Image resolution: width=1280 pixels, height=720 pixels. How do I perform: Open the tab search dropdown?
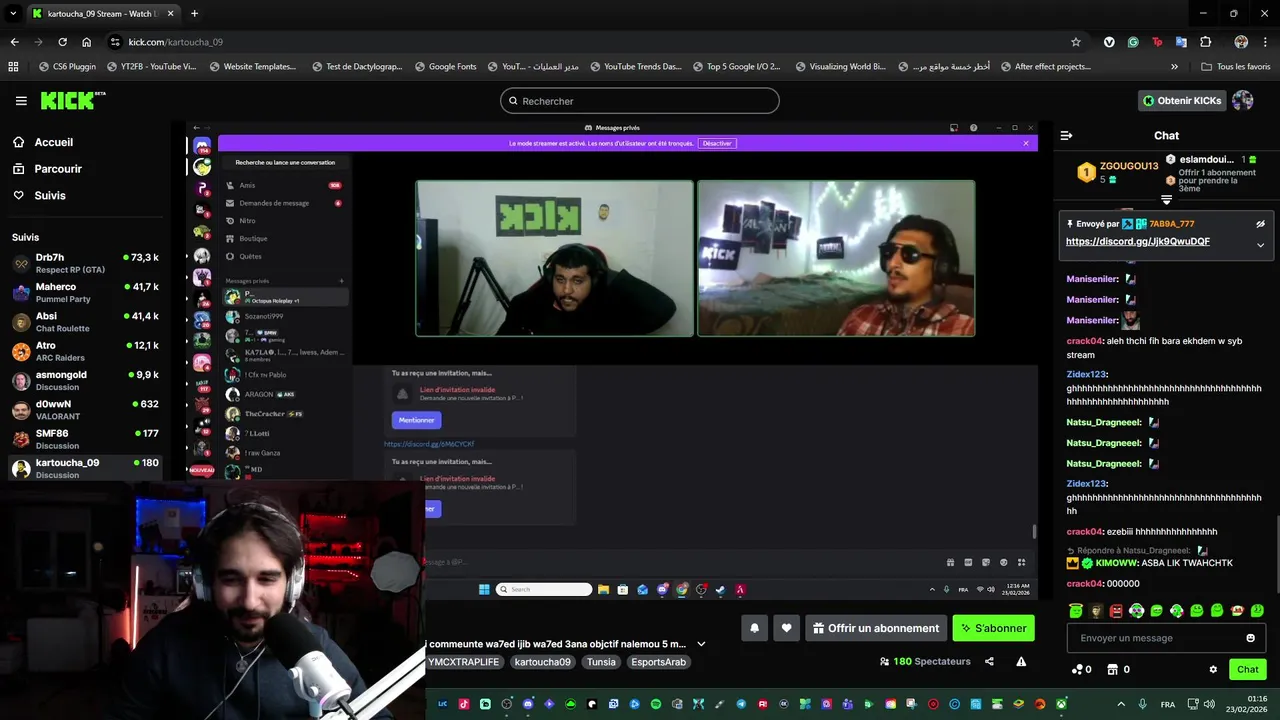[x=13, y=14]
